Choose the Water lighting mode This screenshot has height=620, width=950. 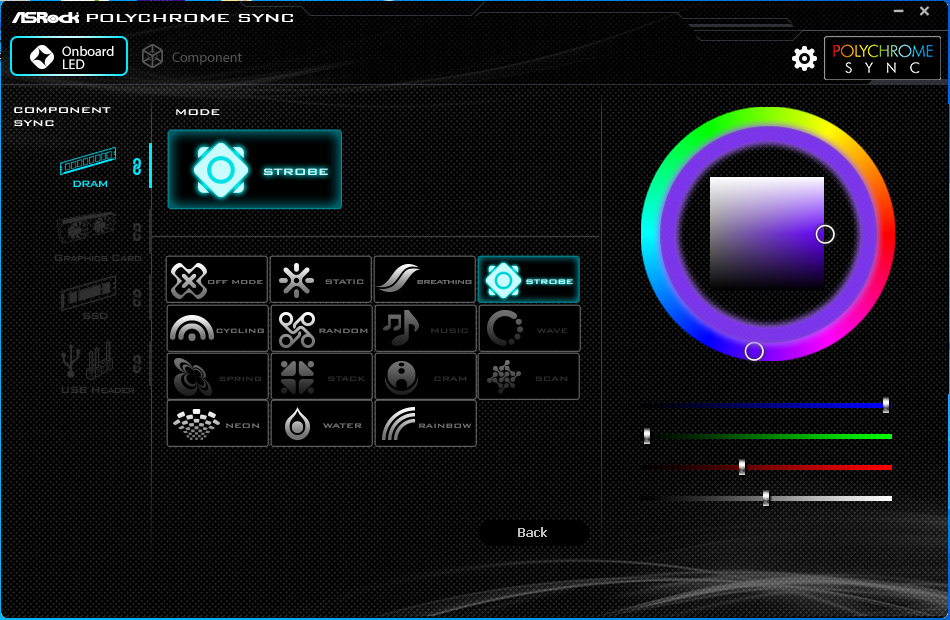(x=321, y=424)
